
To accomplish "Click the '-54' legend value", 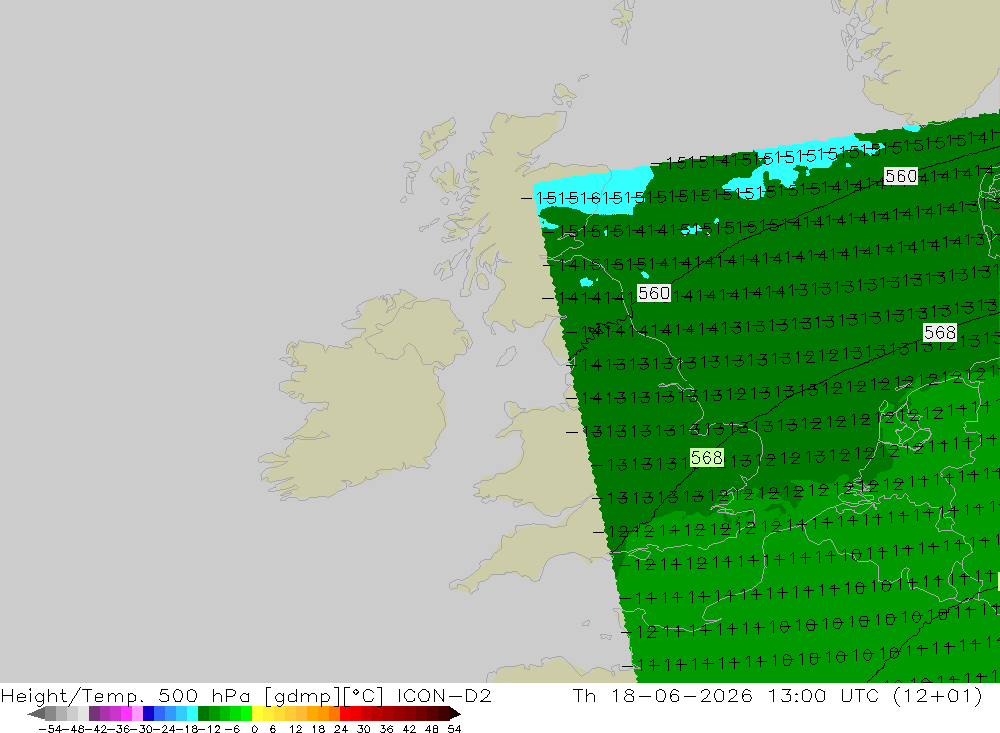I will (50, 729).
